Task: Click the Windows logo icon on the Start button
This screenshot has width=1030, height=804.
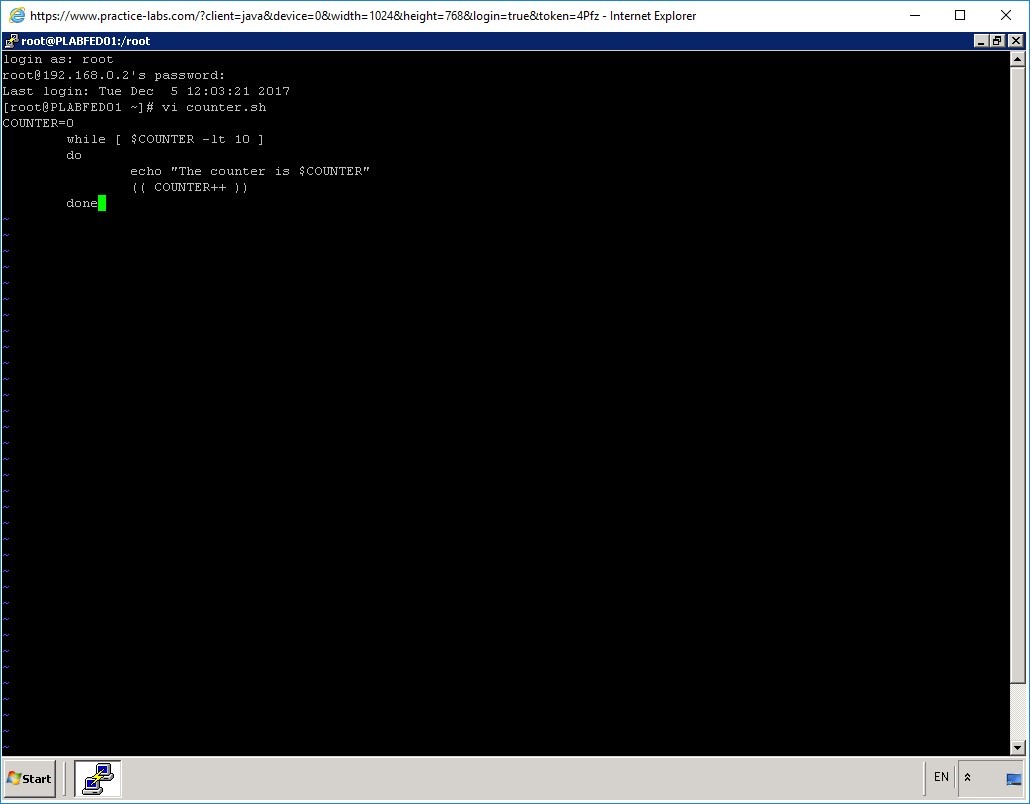Action: pyautogui.click(x=15, y=778)
